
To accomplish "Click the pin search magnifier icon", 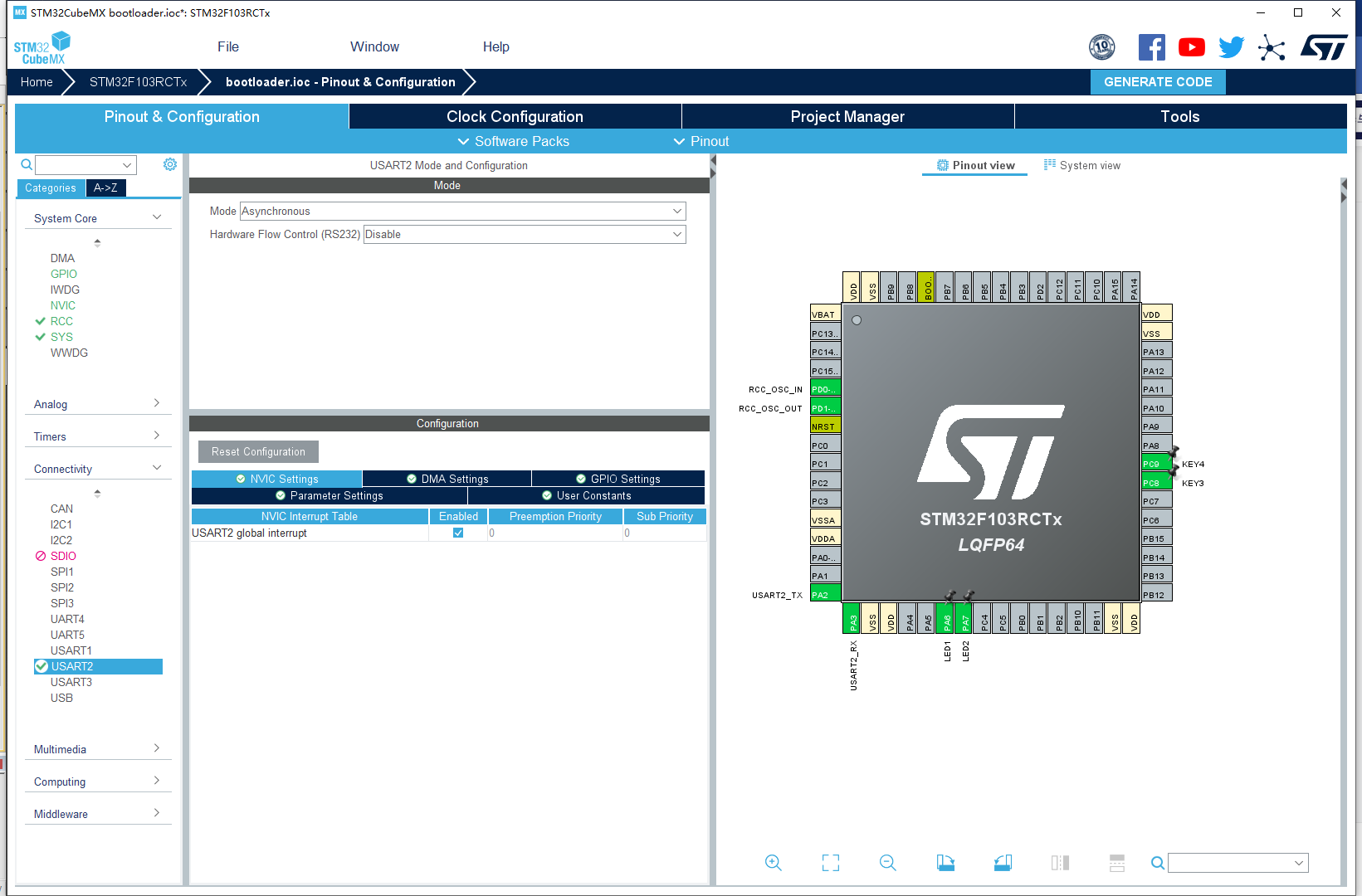I will pos(1158,863).
